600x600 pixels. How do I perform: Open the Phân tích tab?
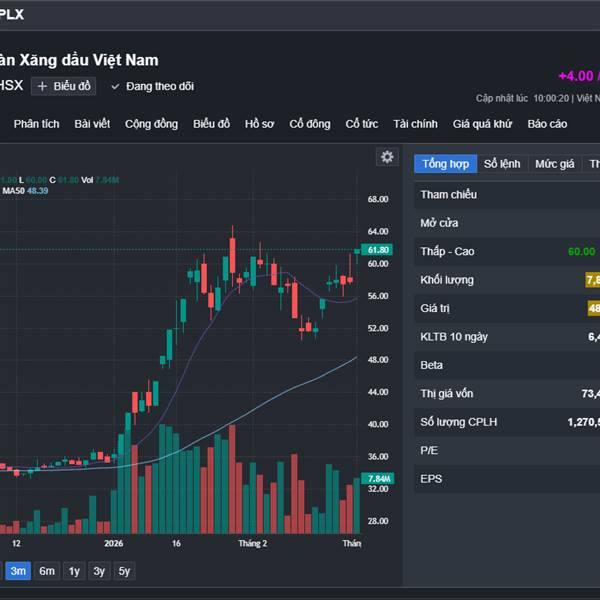[x=37, y=124]
